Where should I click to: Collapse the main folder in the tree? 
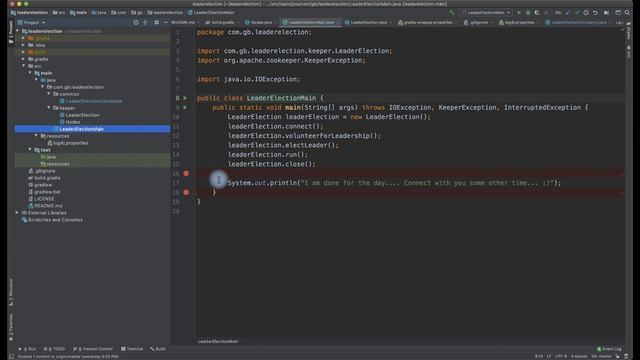[30, 73]
